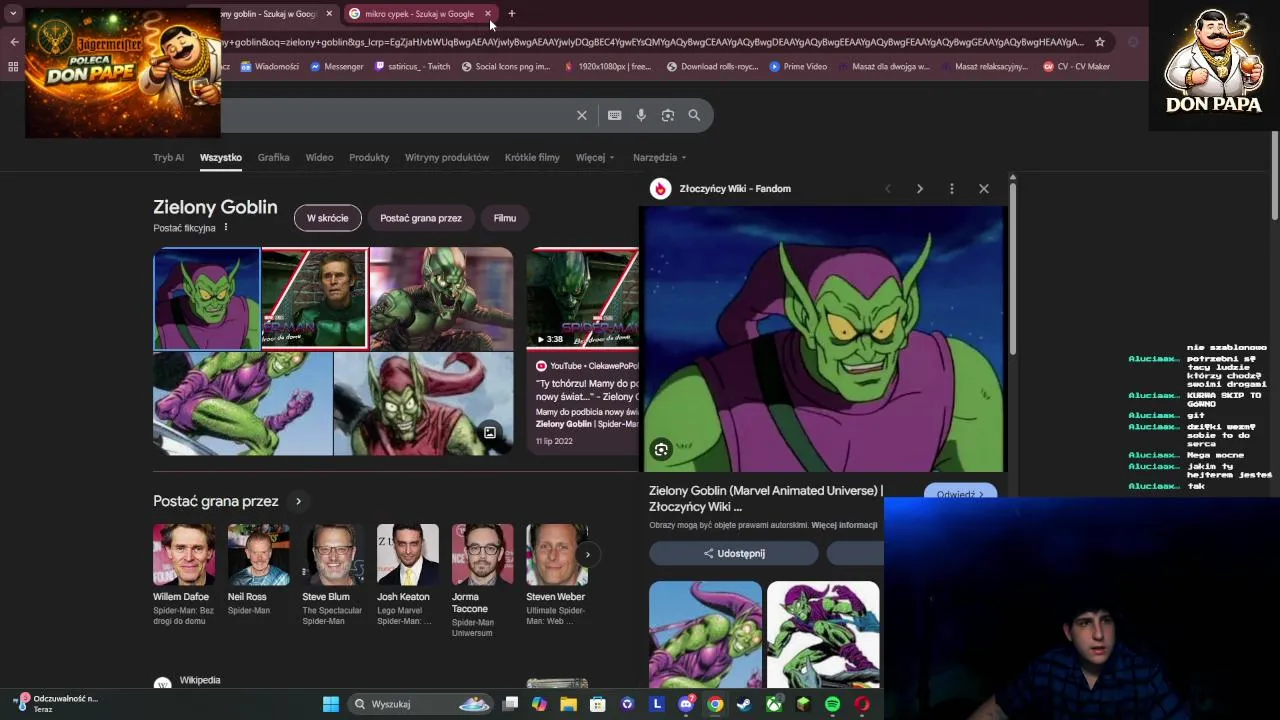
Task: Open Prime Video bookmark
Action: (x=798, y=67)
